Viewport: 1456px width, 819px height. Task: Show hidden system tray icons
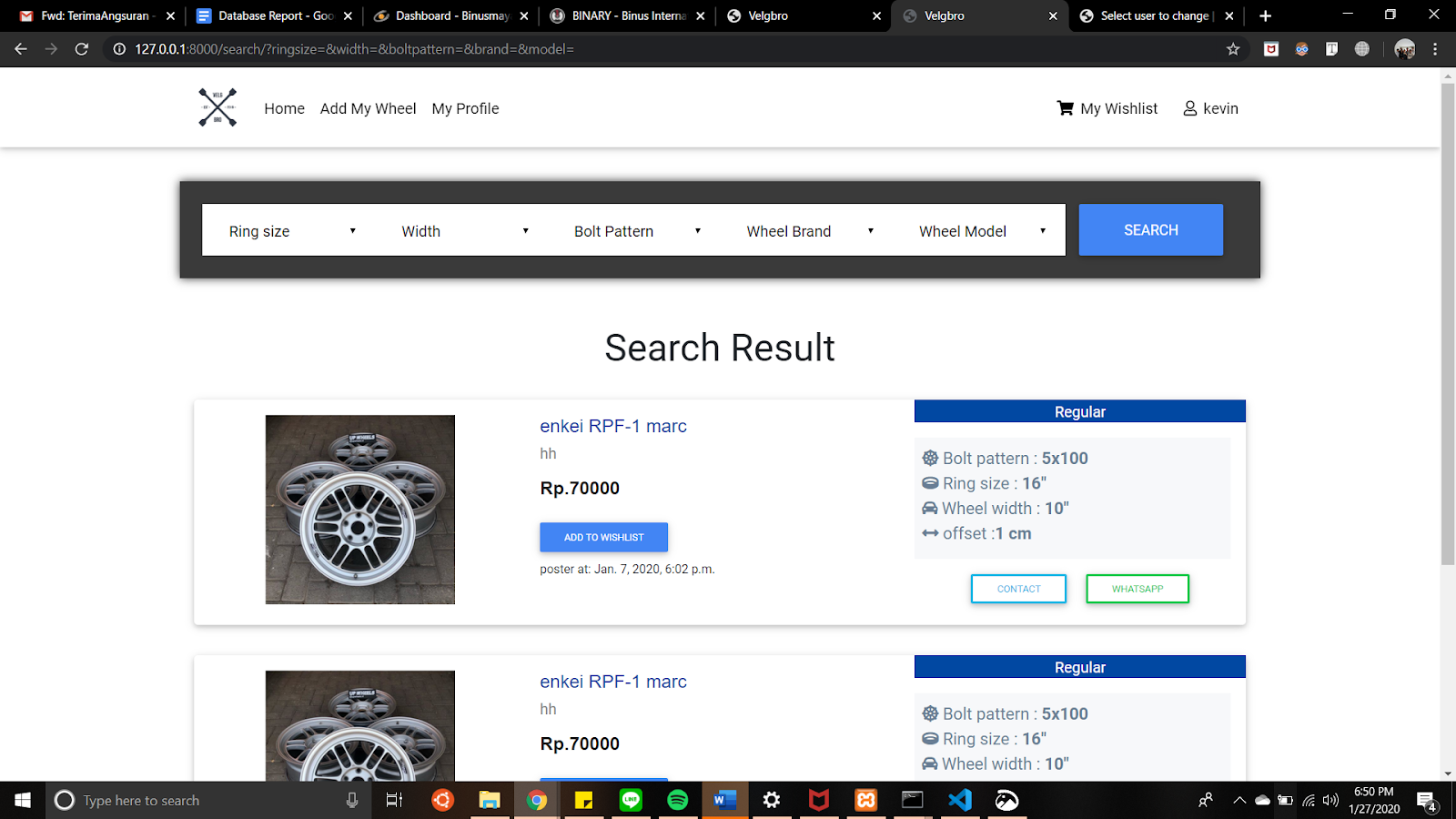(x=1239, y=801)
